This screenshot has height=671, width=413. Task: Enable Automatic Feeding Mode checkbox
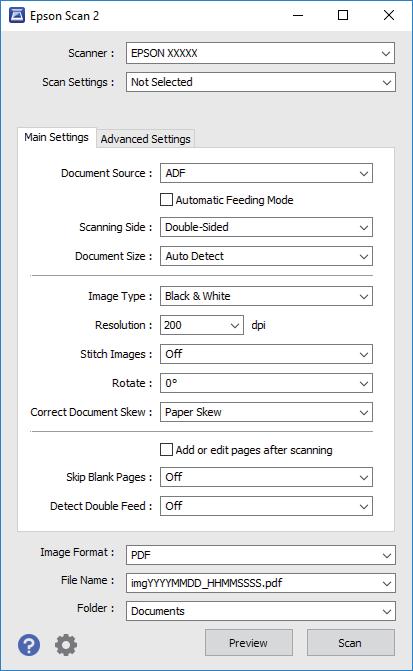click(166, 199)
